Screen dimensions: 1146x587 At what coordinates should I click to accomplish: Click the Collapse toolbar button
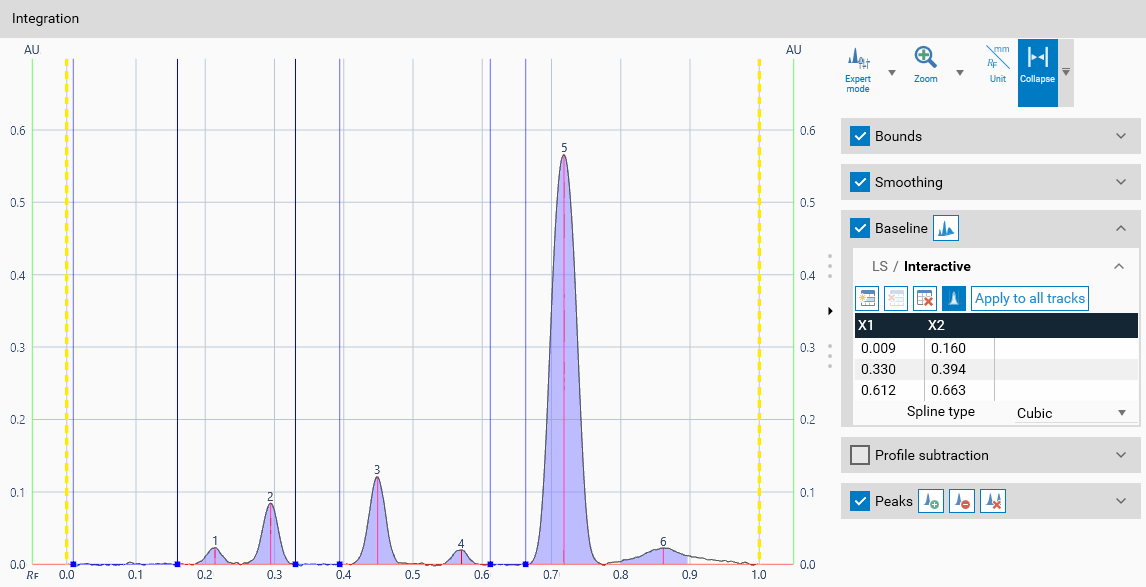click(1037, 64)
